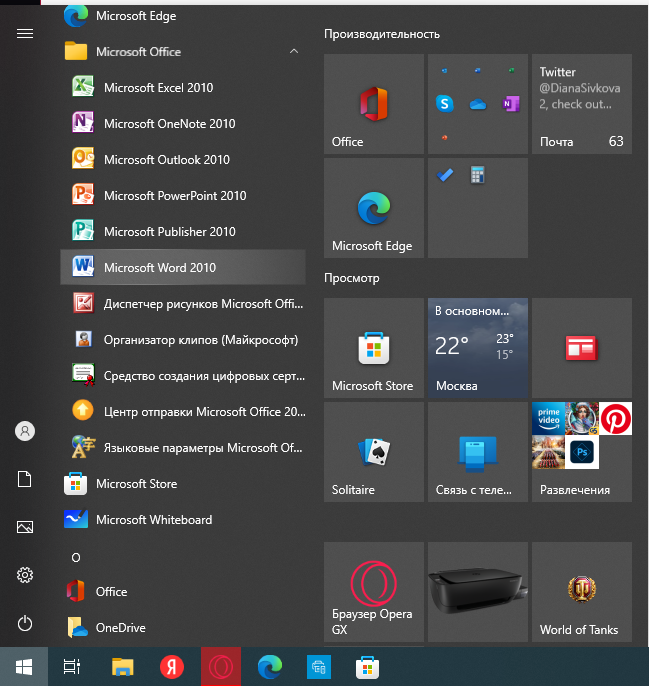
Task: Switch to Opera GX on the taskbar
Action: click(221, 667)
